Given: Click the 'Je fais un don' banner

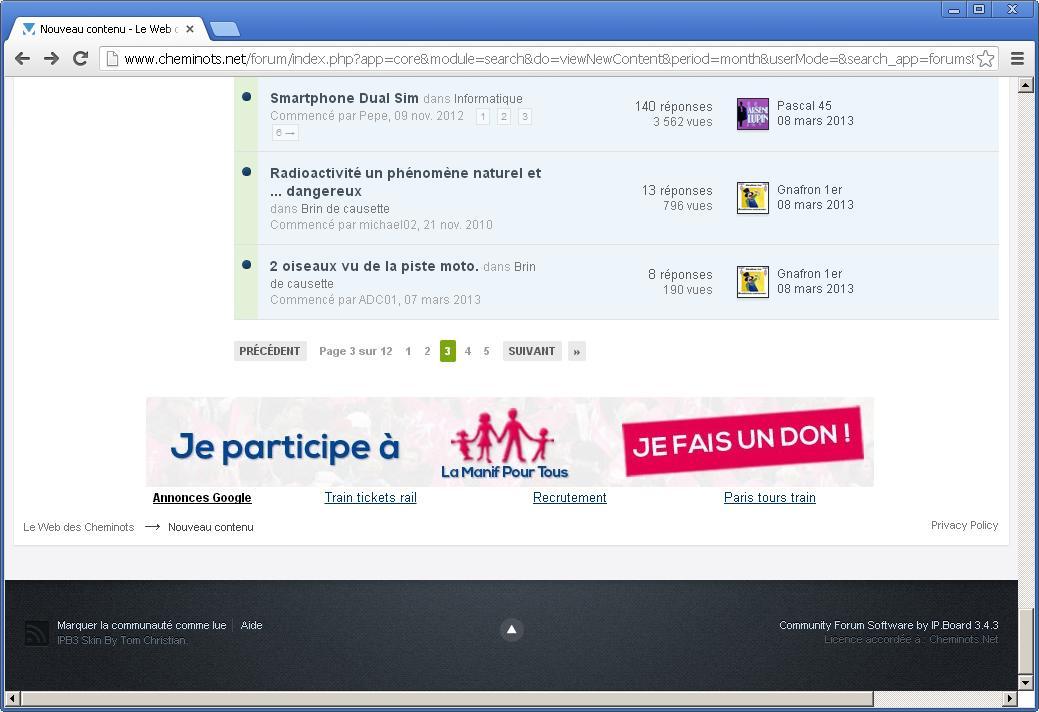Looking at the screenshot, I should pos(741,441).
